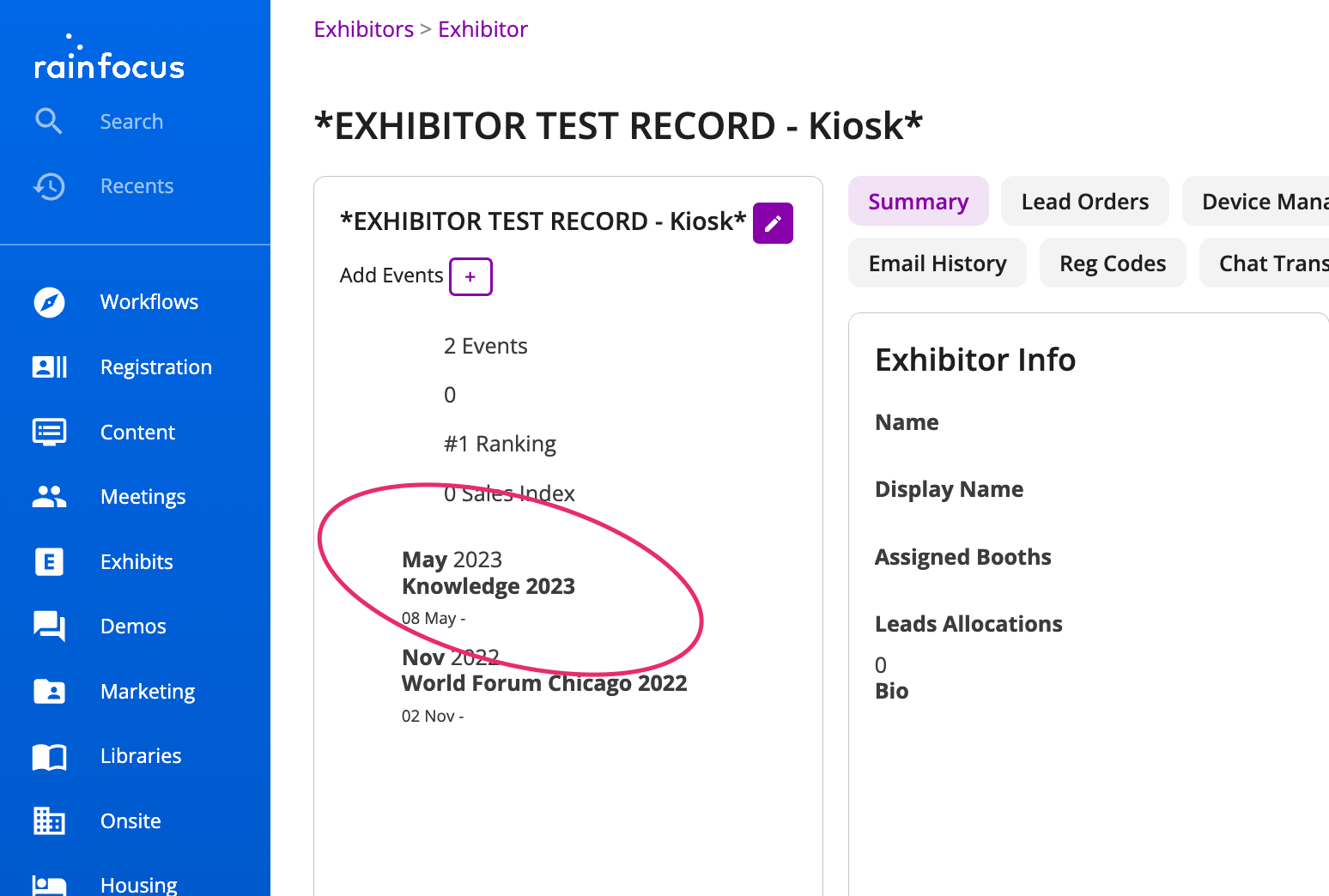Click the Marketing folder icon

click(x=49, y=692)
